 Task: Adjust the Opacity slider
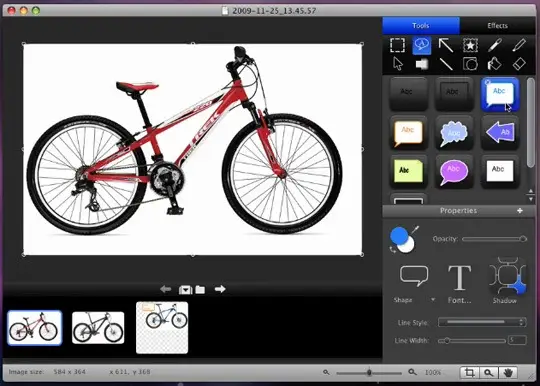click(x=494, y=239)
